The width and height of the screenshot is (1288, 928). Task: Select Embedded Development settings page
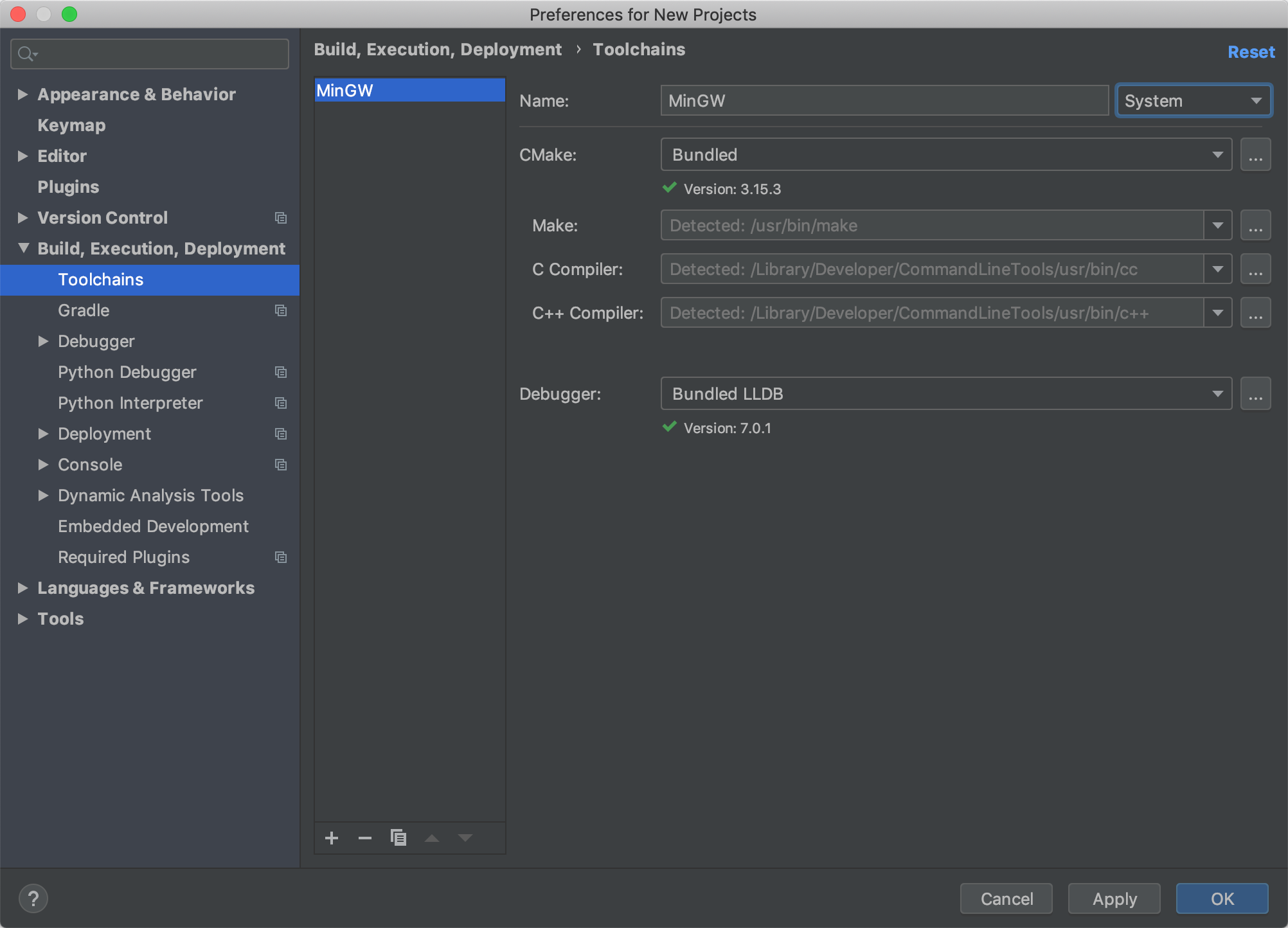[x=153, y=526]
